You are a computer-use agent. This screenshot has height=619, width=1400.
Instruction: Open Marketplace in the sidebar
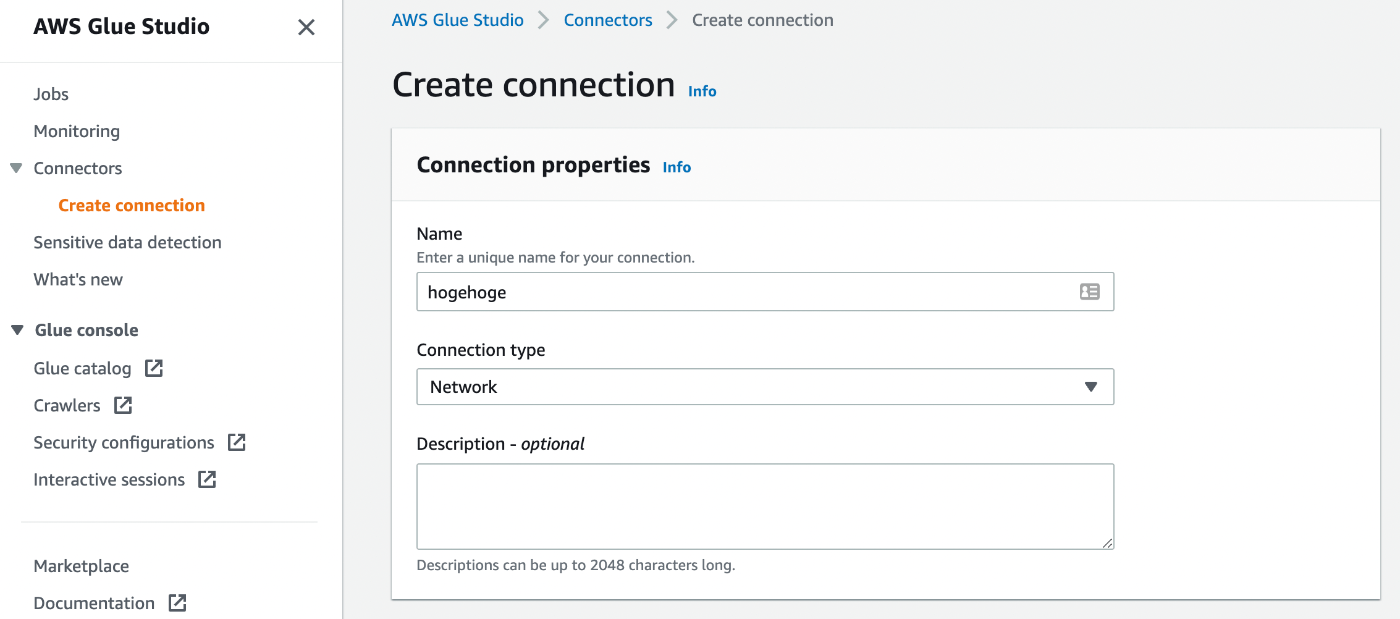(x=81, y=566)
